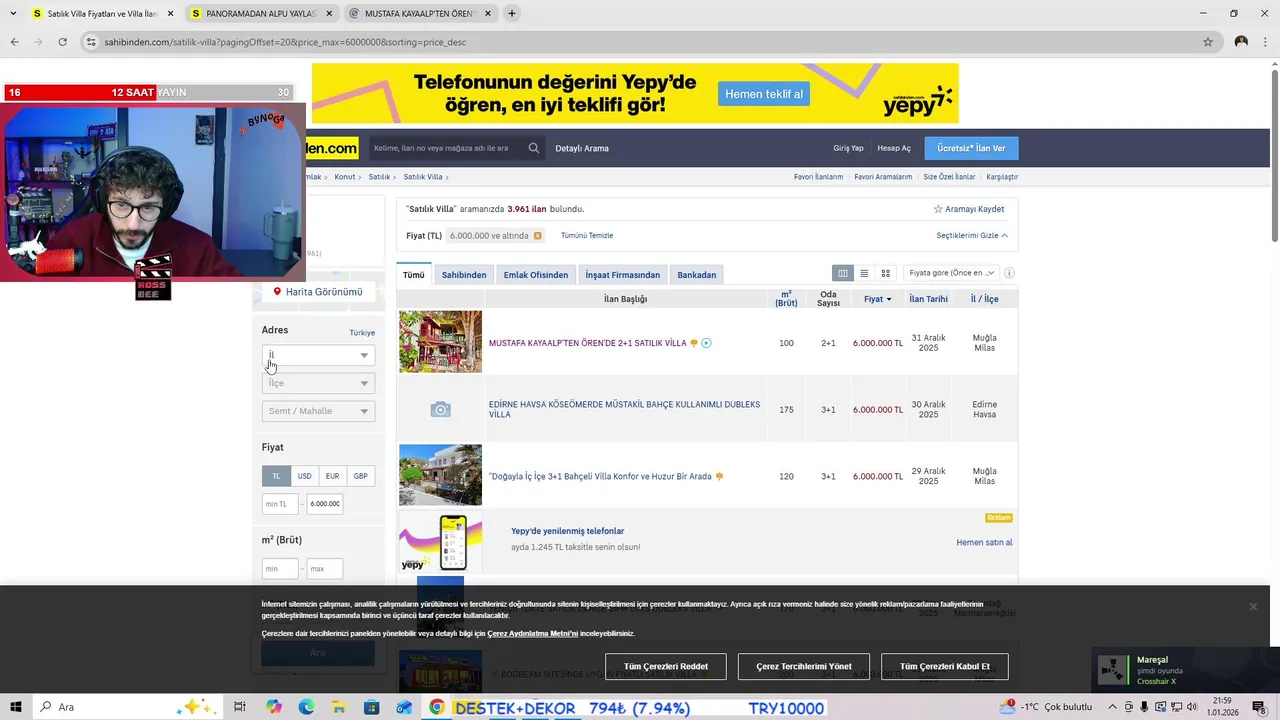The image size is (1280, 720).
Task: Select the Emlak Ofisinden tab
Action: pyautogui.click(x=536, y=275)
